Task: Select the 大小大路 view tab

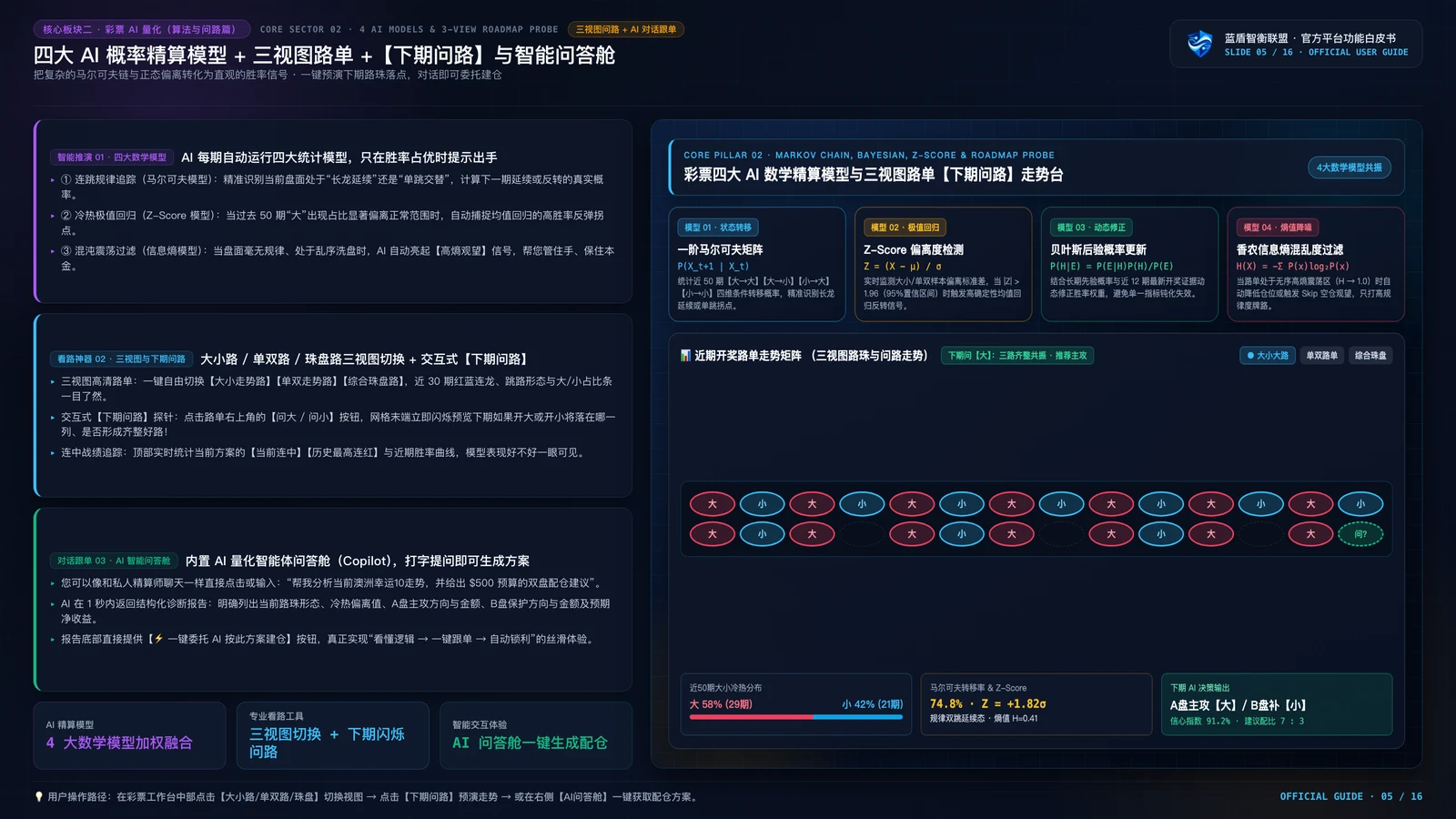Action: coord(1267,356)
